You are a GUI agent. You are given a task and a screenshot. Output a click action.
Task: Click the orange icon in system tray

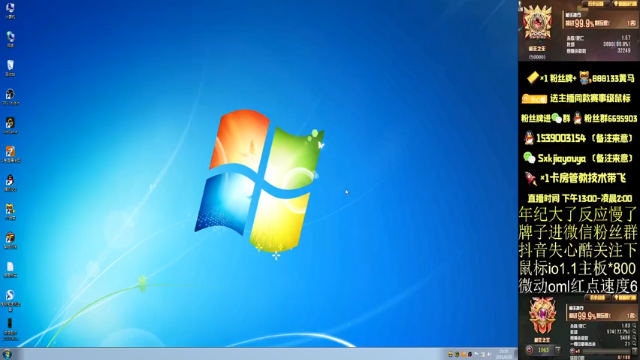(463, 354)
